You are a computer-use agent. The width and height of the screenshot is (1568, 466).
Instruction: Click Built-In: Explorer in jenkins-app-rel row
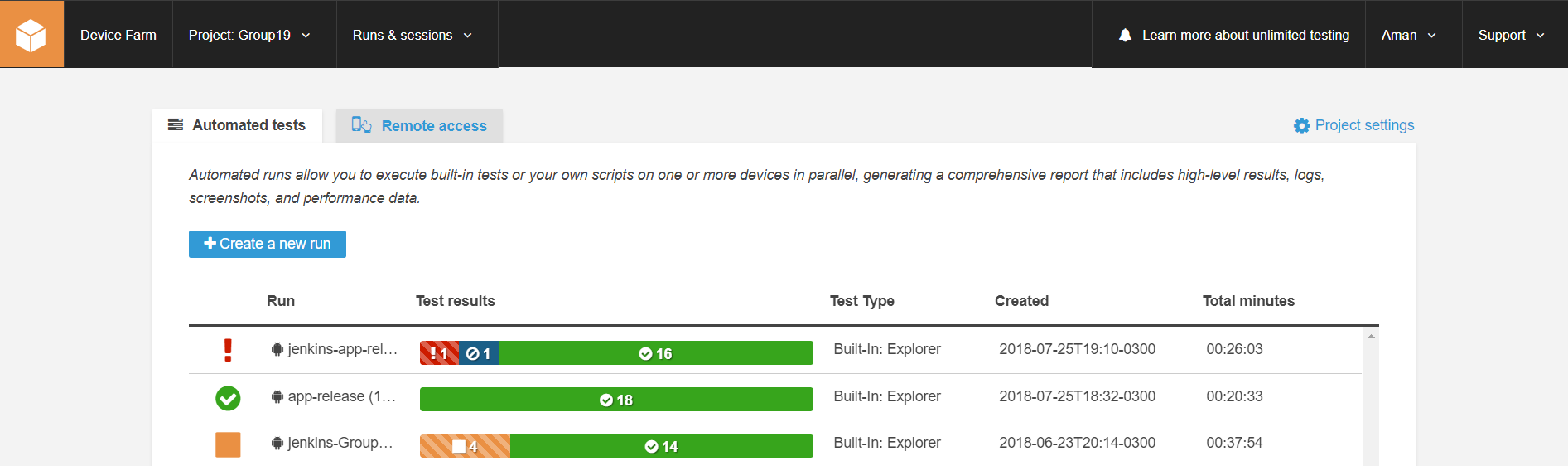coord(887,349)
